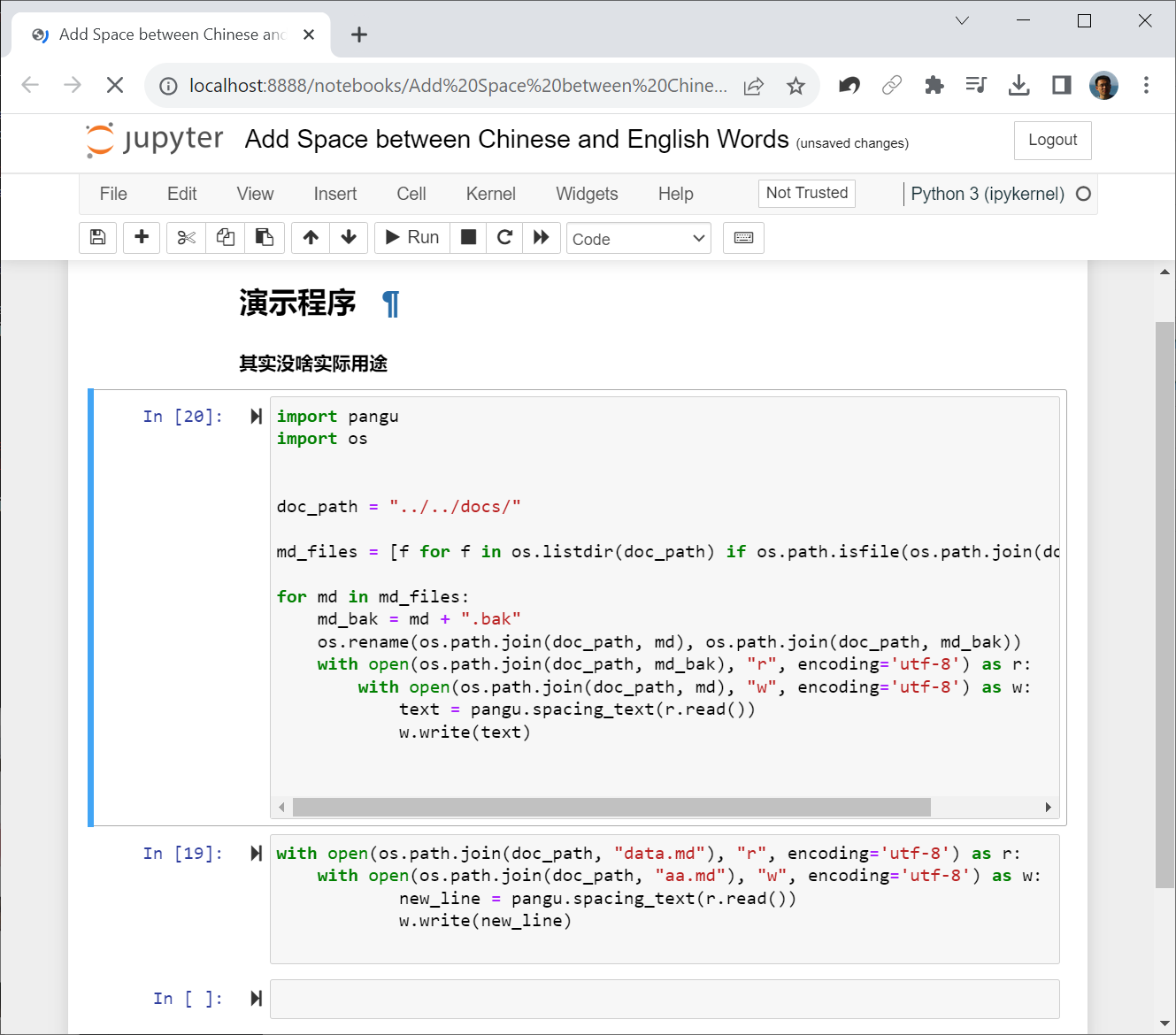Click the save and checkpoint icon
The image size is (1176, 1035).
98,237
